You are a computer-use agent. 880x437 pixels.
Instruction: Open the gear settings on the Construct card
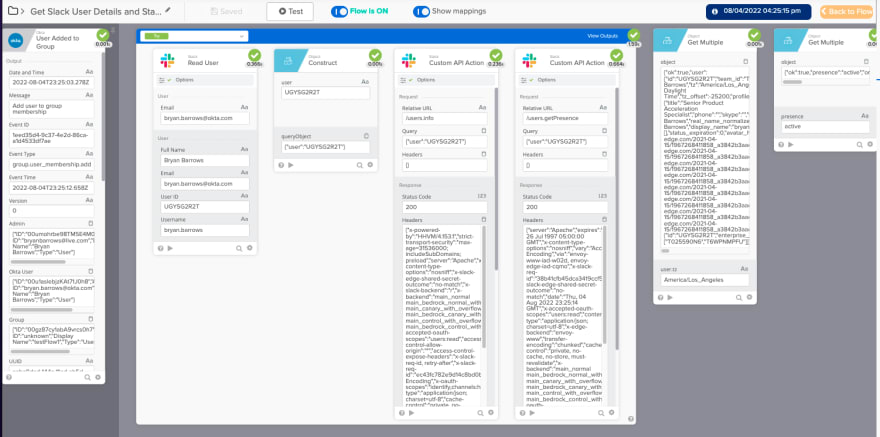[x=370, y=165]
